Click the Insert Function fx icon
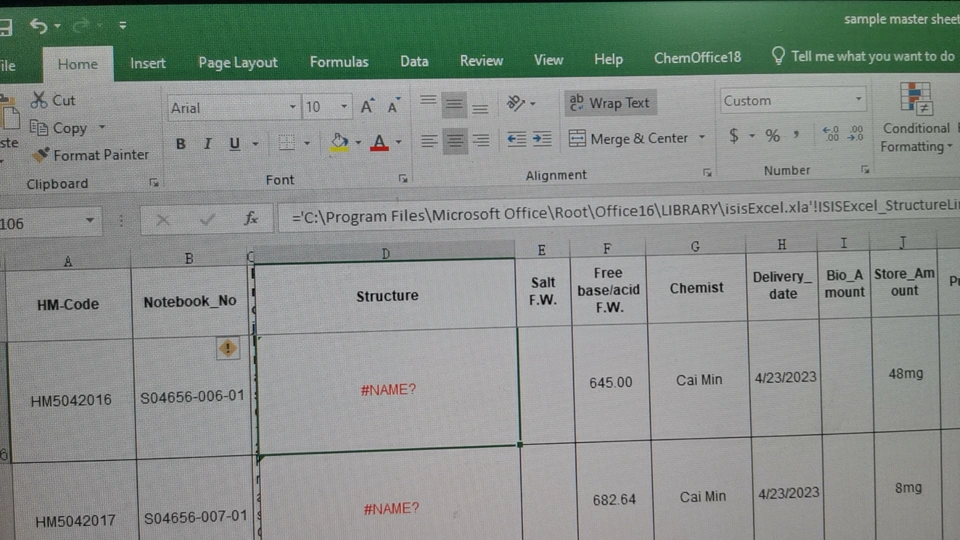Screen dimensions: 960x540 coord(251,218)
